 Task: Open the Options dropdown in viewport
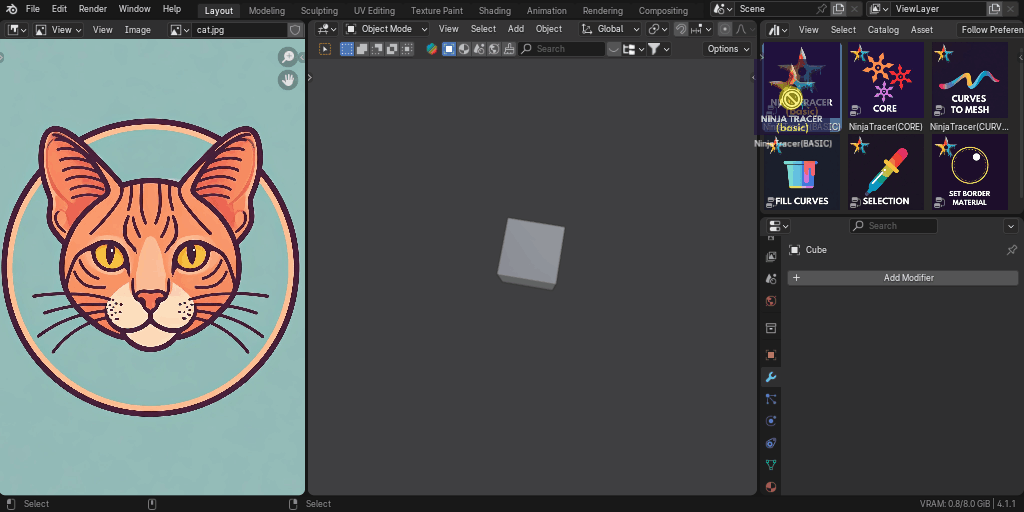pyautogui.click(x=728, y=49)
